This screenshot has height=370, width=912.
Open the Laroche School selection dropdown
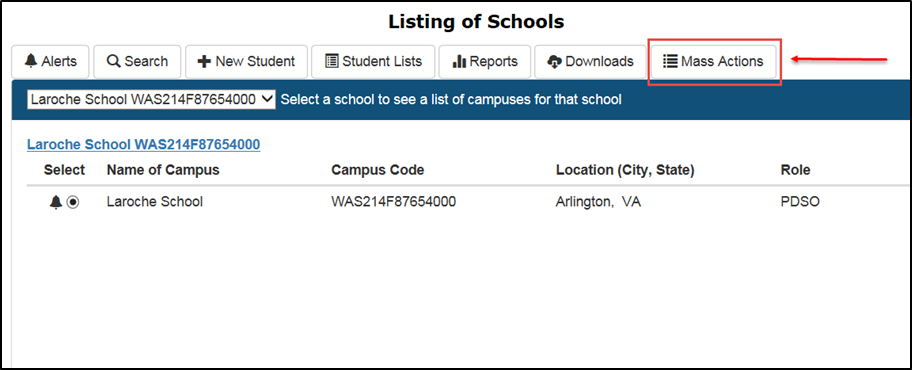pyautogui.click(x=151, y=99)
